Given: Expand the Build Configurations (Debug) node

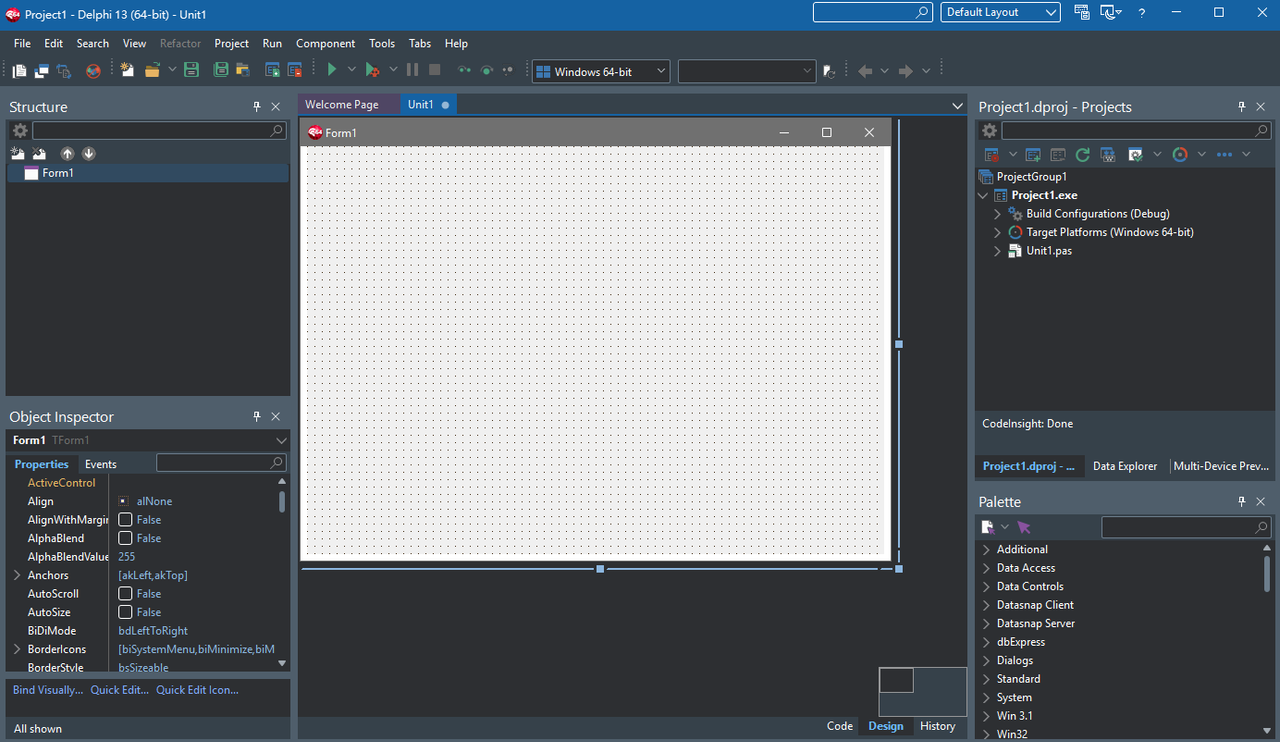Looking at the screenshot, I should [x=997, y=214].
